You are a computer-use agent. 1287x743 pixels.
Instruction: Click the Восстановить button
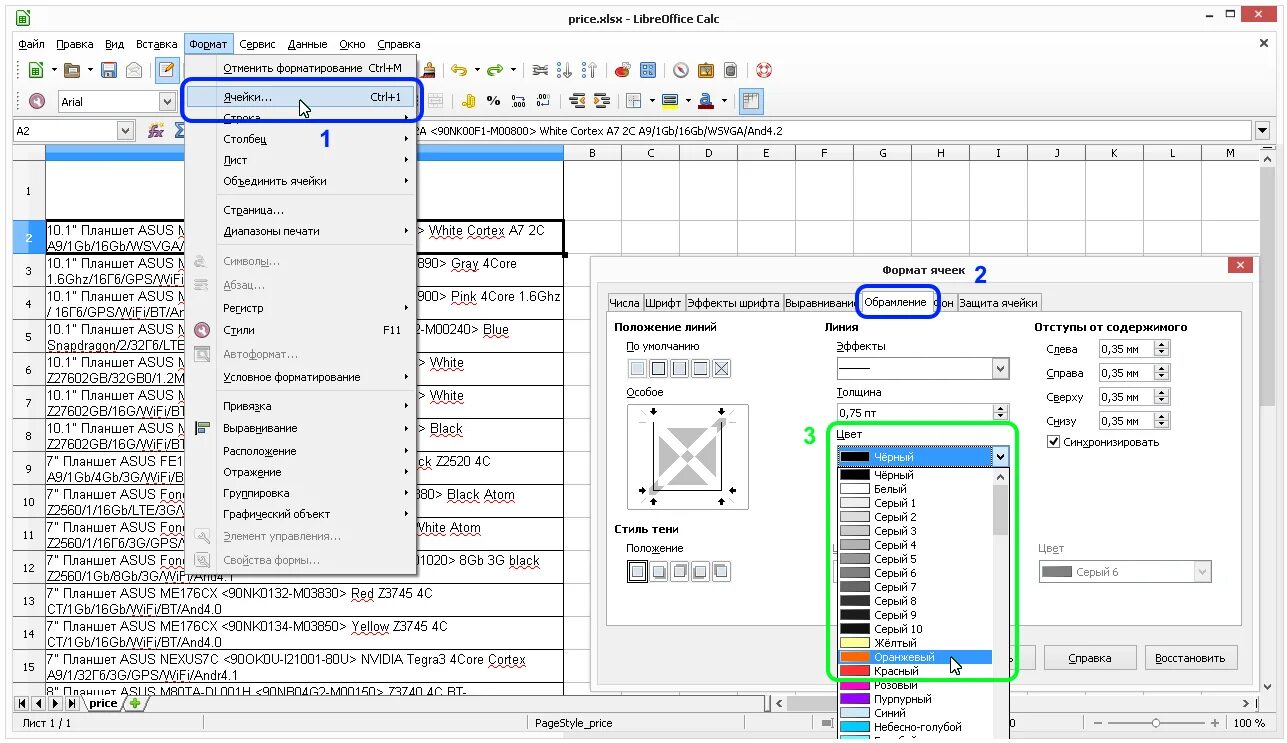(1191, 658)
